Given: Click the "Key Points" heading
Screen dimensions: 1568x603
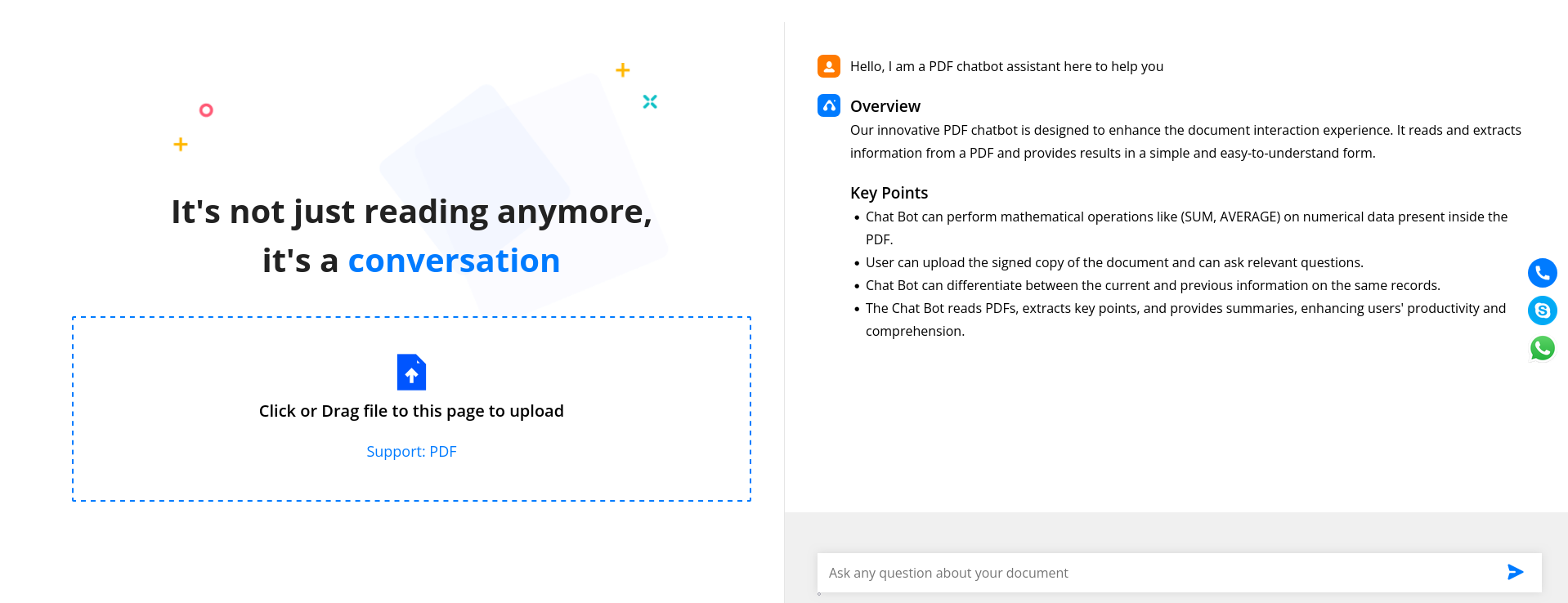Looking at the screenshot, I should (x=889, y=193).
